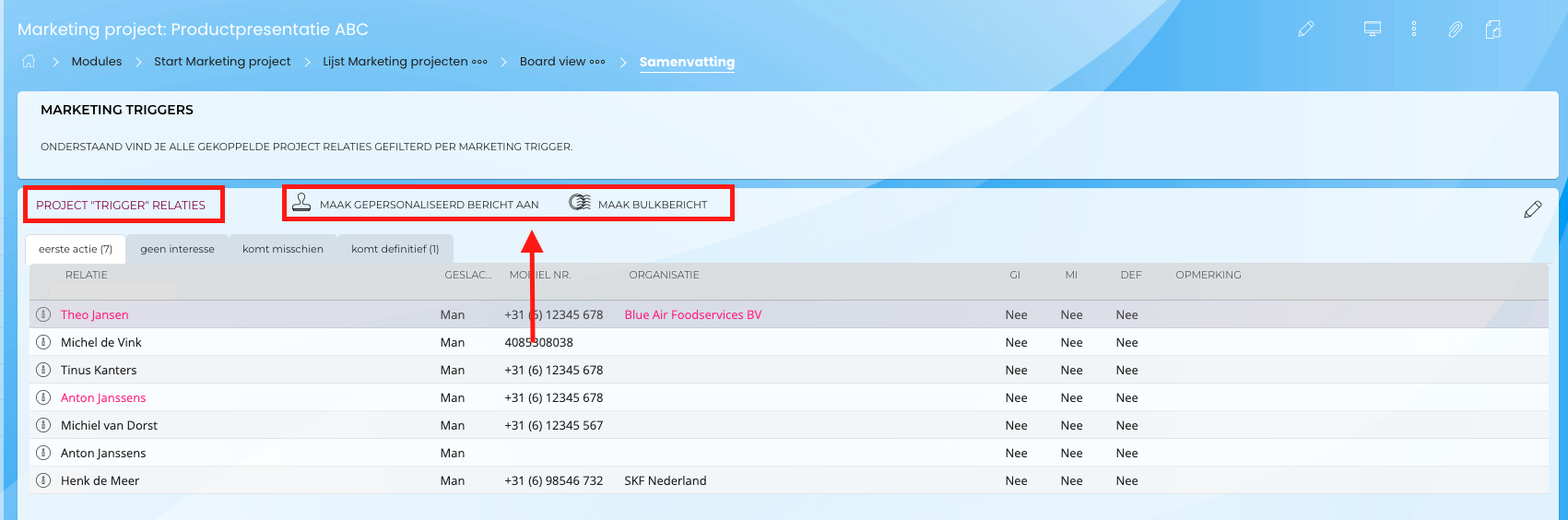Click the bulk message stamp icon
The image size is (1568, 520).
pos(580,202)
